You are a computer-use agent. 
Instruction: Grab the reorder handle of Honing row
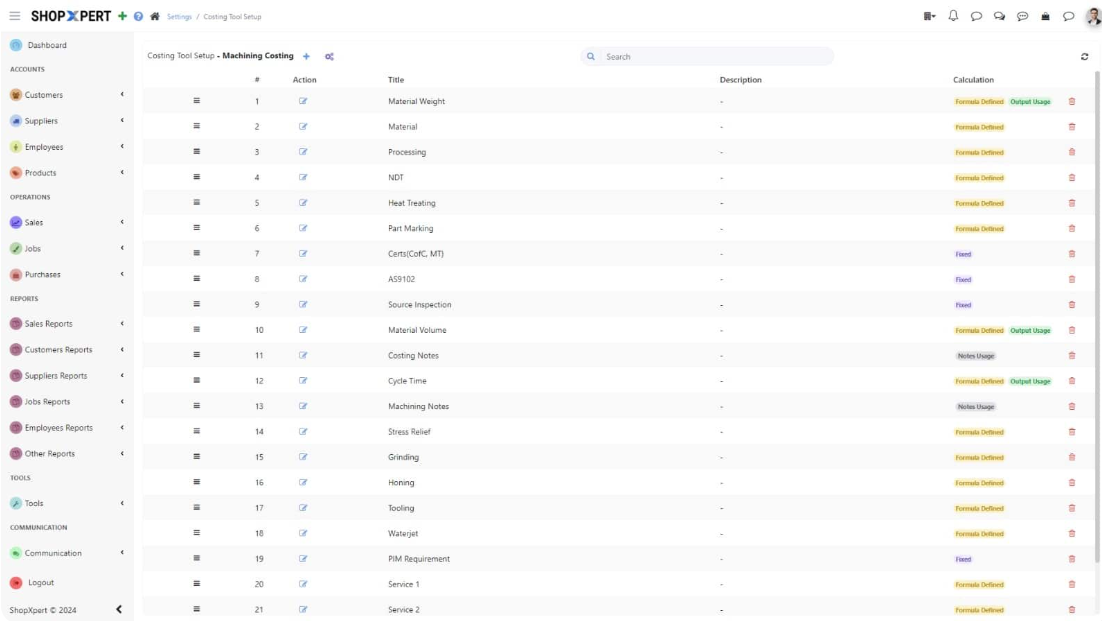pyautogui.click(x=197, y=483)
